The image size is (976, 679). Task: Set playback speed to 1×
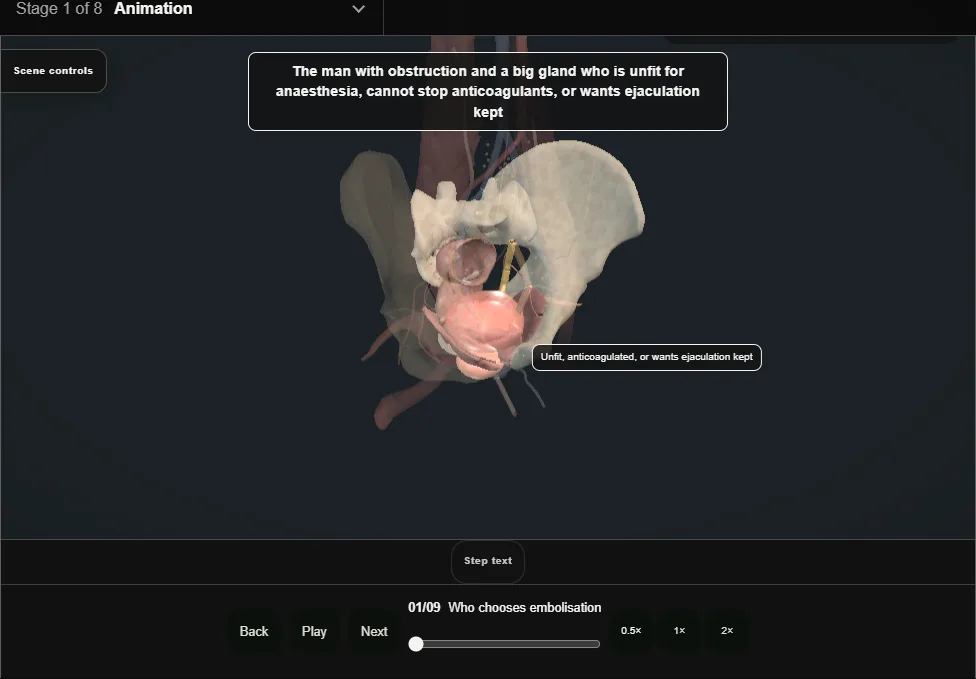point(679,631)
